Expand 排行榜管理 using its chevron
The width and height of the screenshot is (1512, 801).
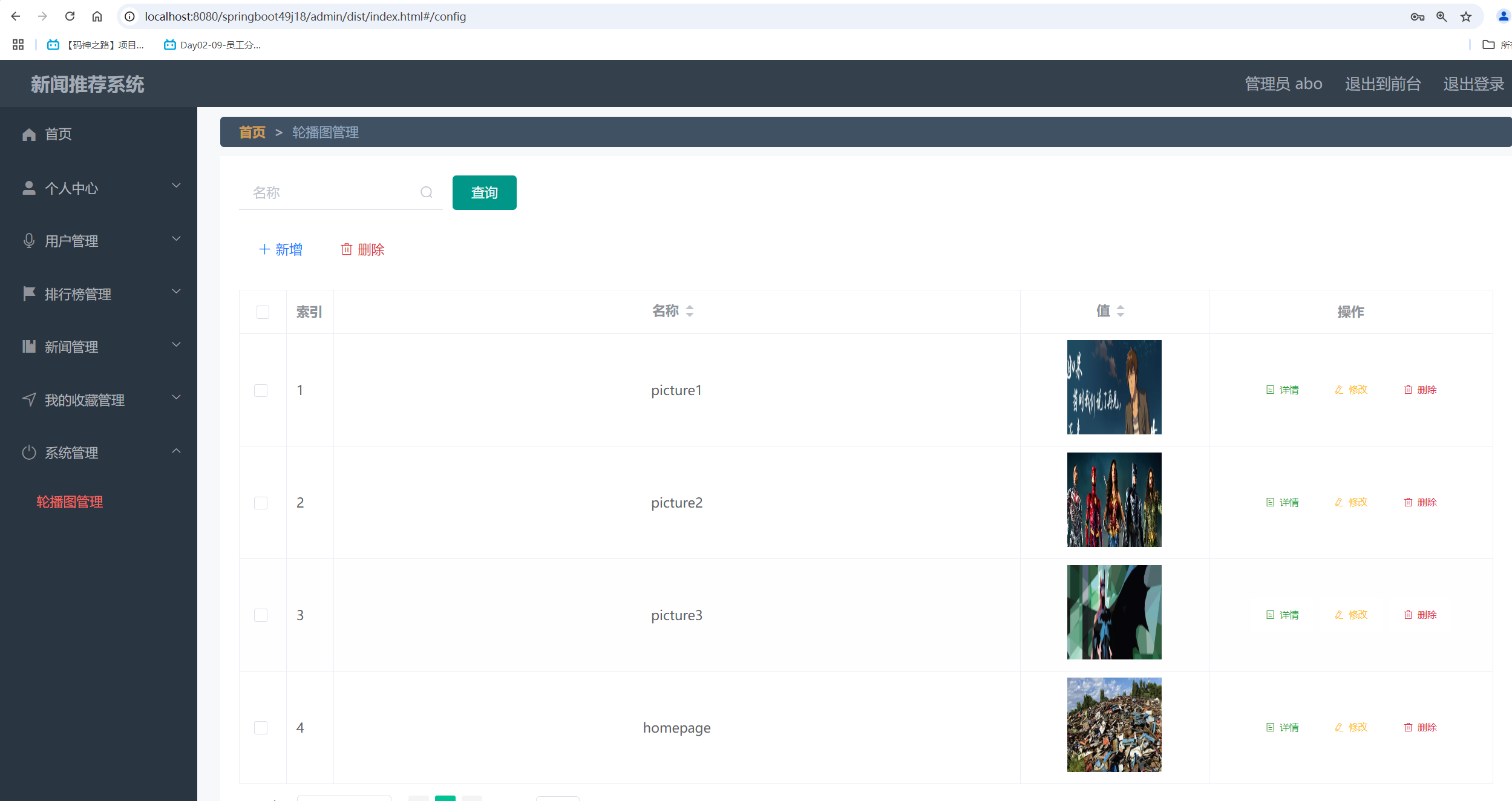tap(176, 292)
